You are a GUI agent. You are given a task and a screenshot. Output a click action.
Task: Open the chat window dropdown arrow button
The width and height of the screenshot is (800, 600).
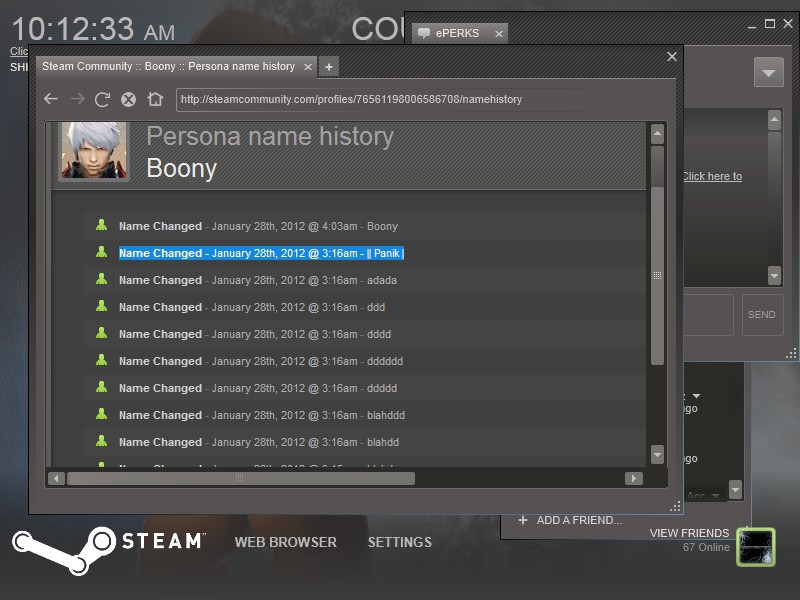768,72
